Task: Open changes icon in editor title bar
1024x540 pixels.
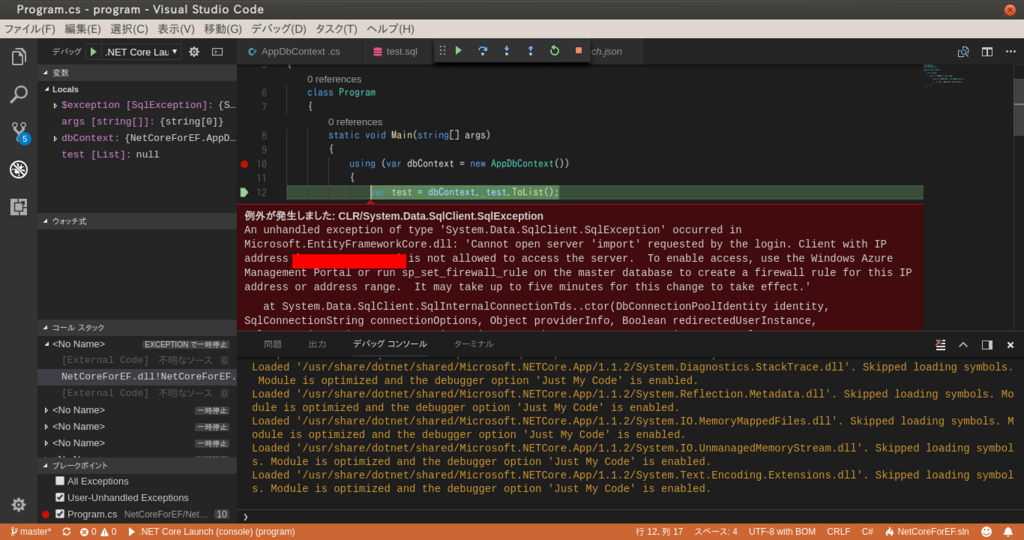Action: click(963, 52)
